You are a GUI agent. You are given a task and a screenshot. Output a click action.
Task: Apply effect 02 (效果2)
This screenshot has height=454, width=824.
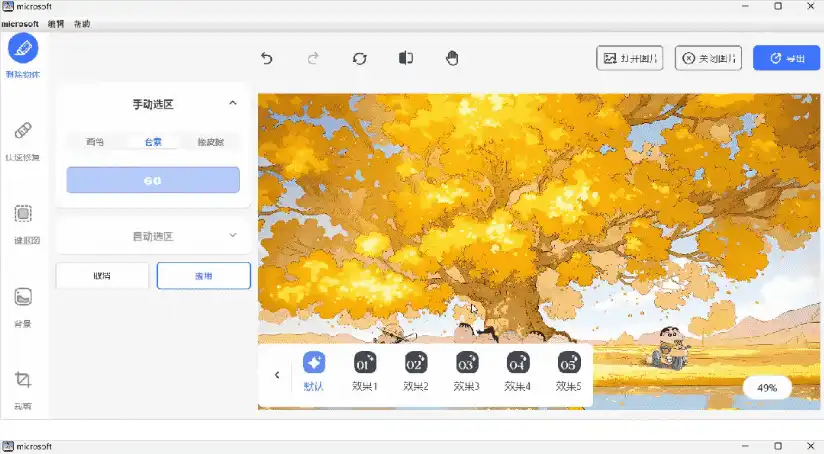416,372
